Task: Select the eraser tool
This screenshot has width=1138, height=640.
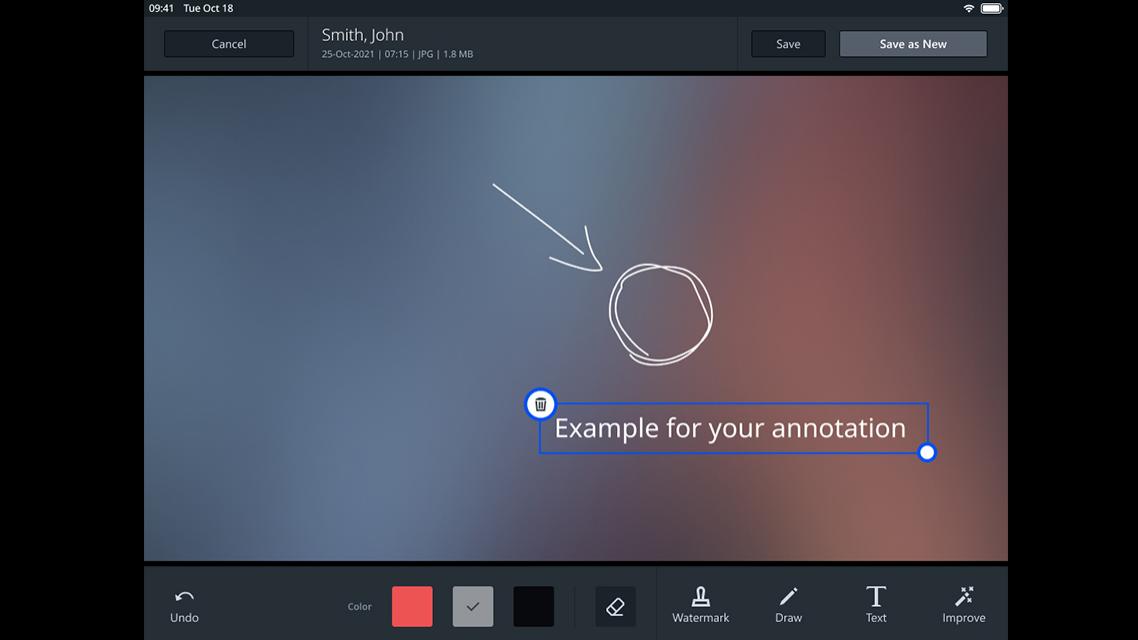Action: coord(615,607)
